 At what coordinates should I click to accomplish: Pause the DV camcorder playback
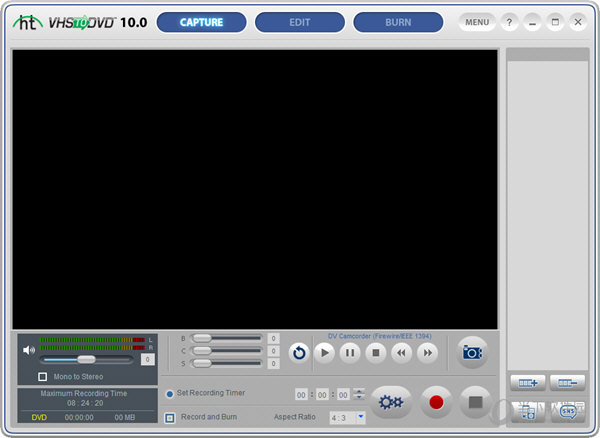(x=350, y=353)
